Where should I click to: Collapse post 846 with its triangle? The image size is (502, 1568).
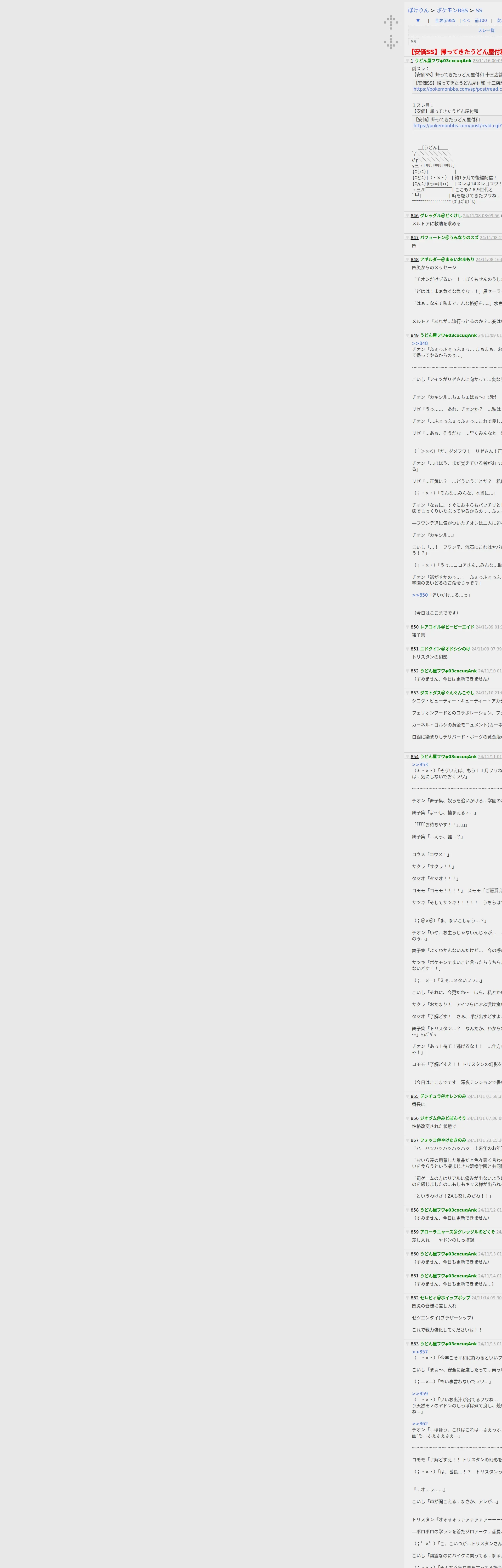[x=408, y=216]
